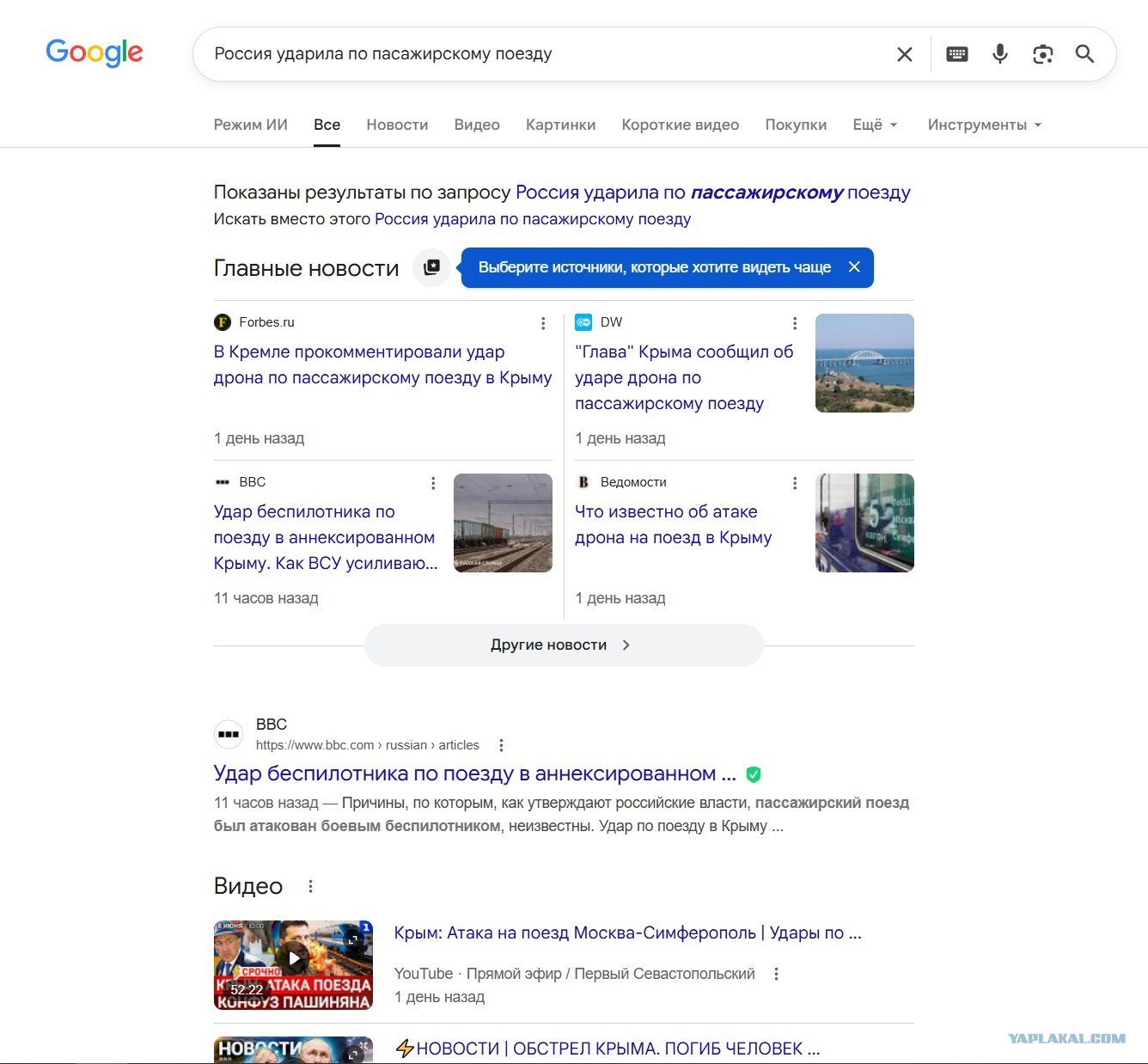
Task: Play the НОВОСТИ video thumbnail
Action: coord(293,1050)
